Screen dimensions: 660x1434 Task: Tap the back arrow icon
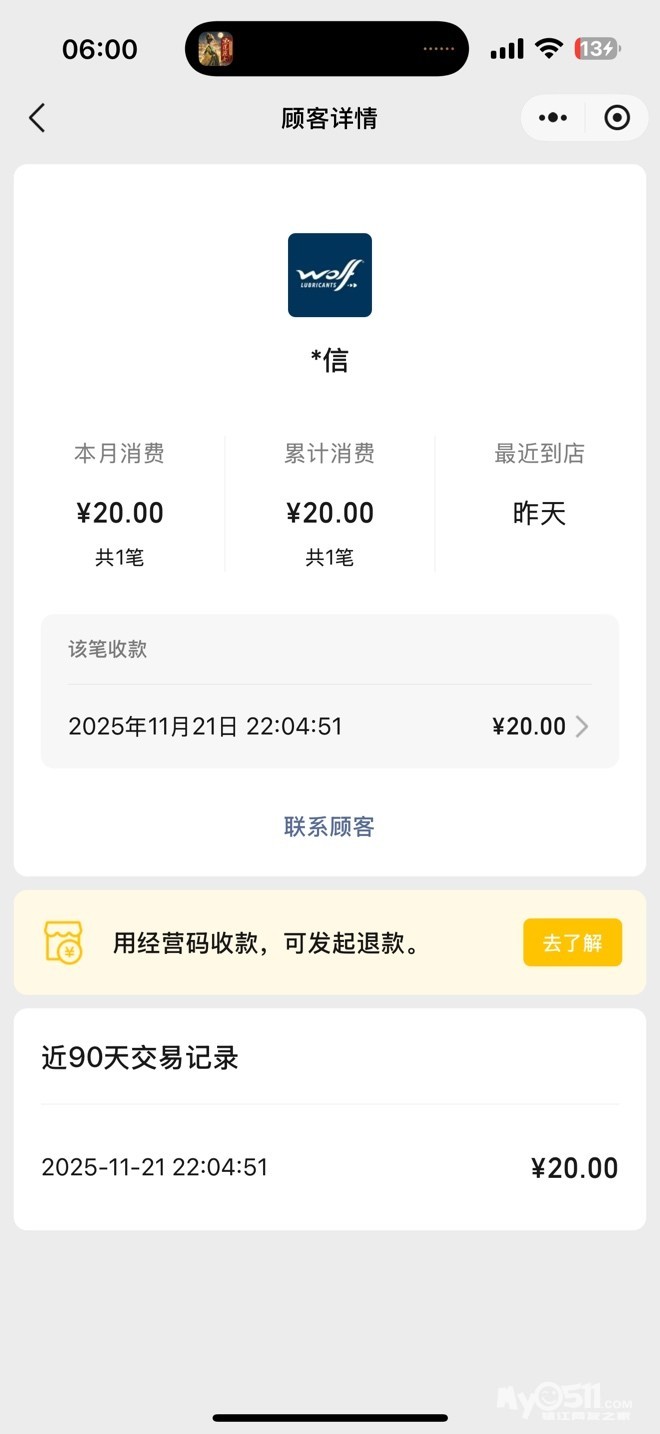tap(37, 118)
